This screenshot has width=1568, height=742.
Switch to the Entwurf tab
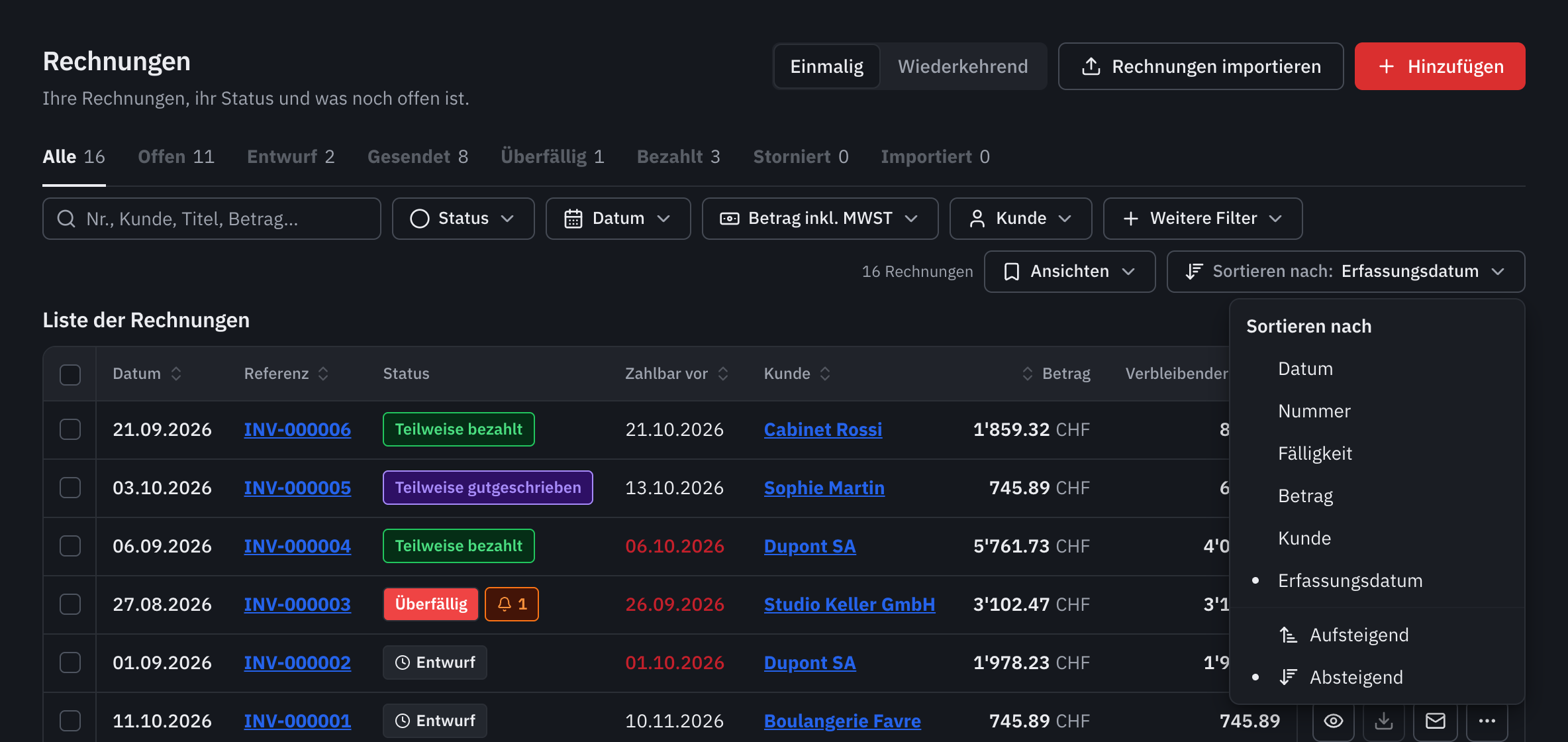tap(291, 157)
